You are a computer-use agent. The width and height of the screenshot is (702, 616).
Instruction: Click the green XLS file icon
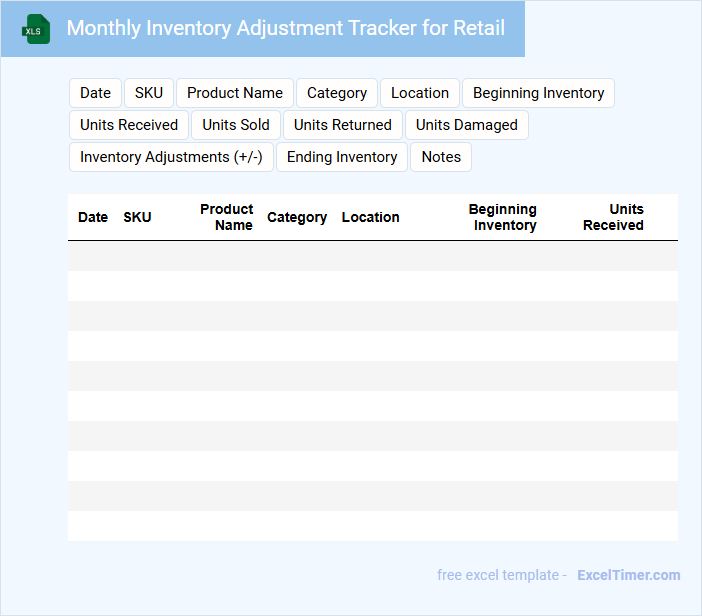(36, 29)
